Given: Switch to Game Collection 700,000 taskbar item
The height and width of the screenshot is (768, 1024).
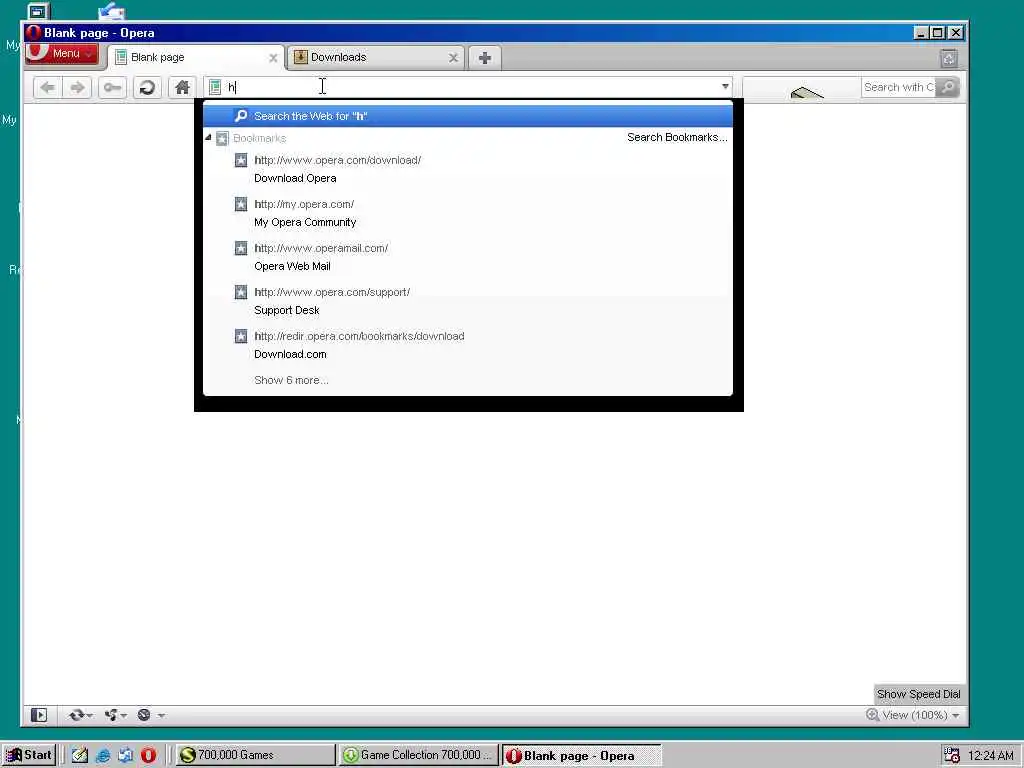Looking at the screenshot, I should click(419, 756).
